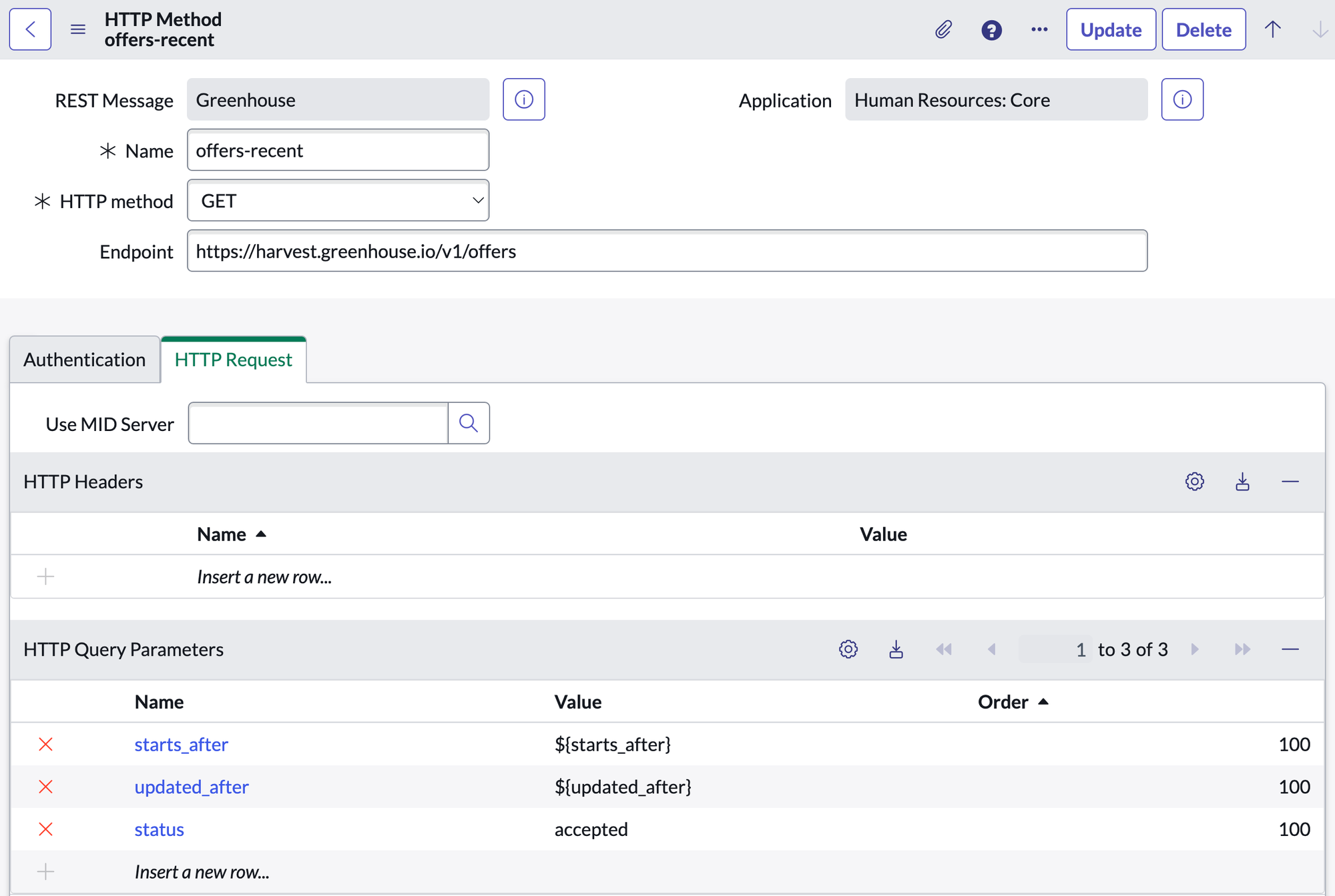The width and height of the screenshot is (1335, 896).
Task: Switch to the Authentication tab
Action: pyautogui.click(x=85, y=360)
